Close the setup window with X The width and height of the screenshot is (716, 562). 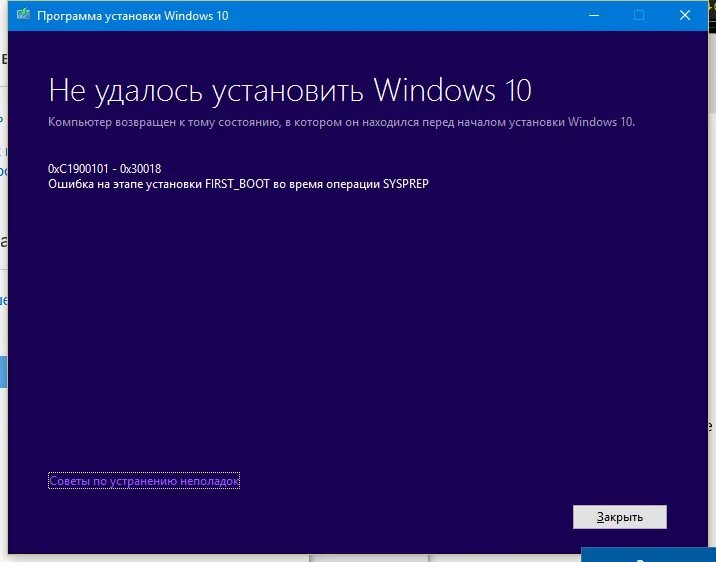tap(684, 15)
